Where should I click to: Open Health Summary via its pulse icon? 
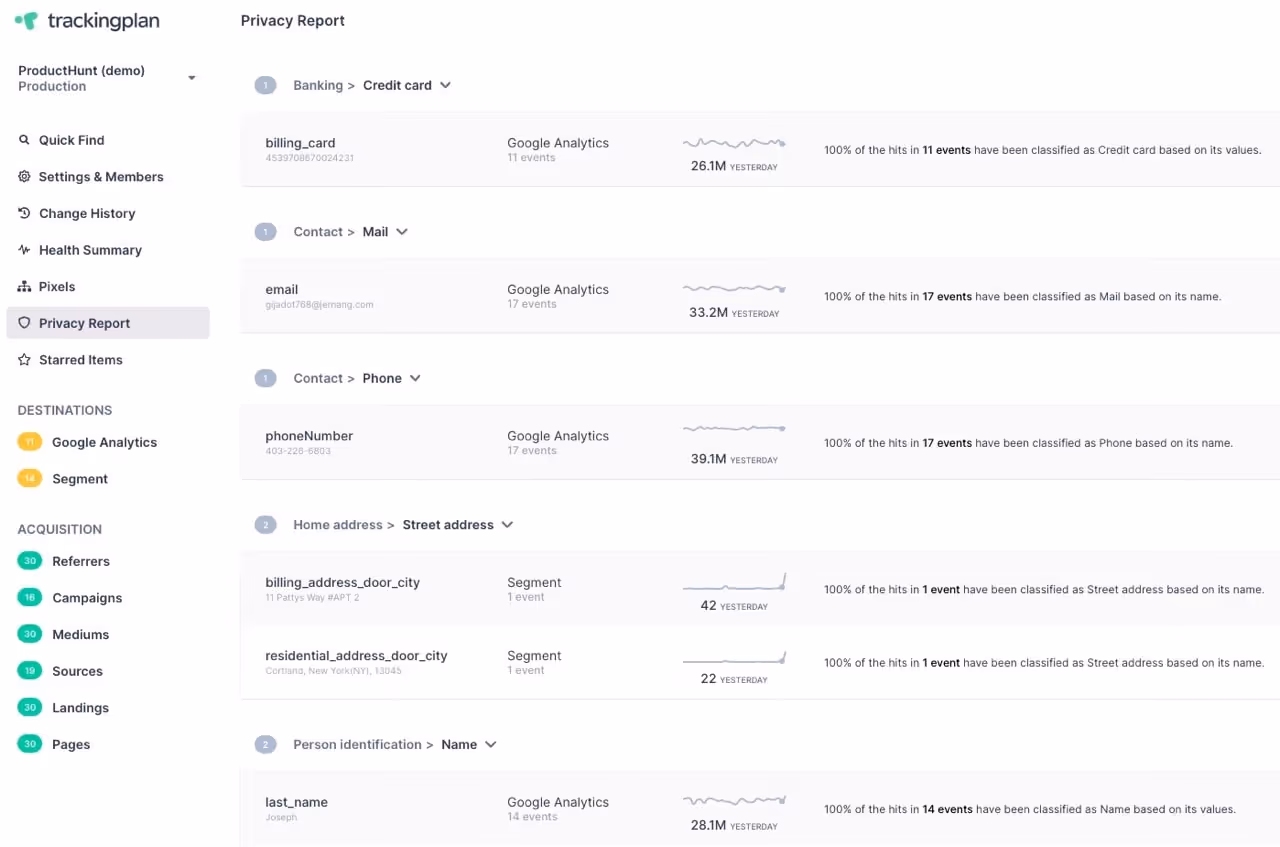click(x=24, y=250)
